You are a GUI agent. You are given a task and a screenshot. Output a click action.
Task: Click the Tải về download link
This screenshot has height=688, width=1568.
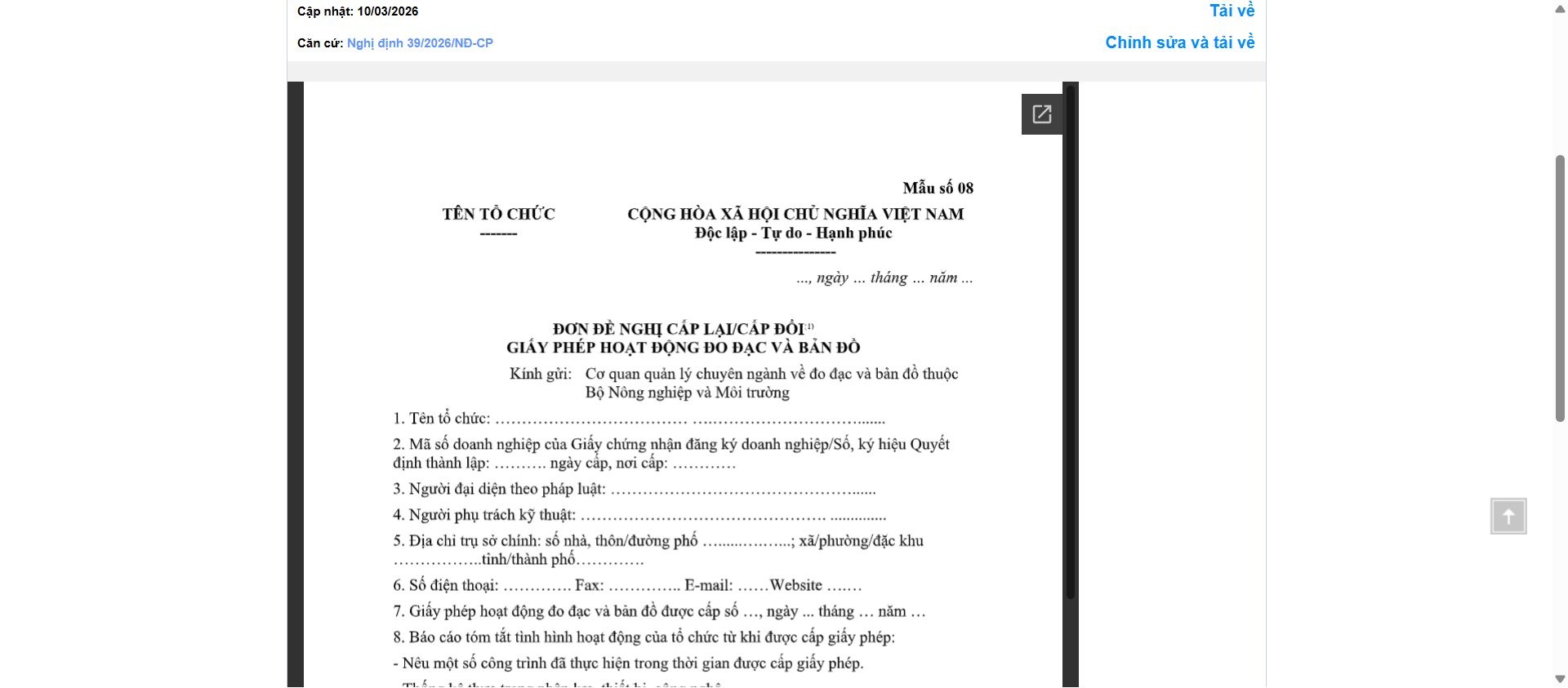point(1232,11)
